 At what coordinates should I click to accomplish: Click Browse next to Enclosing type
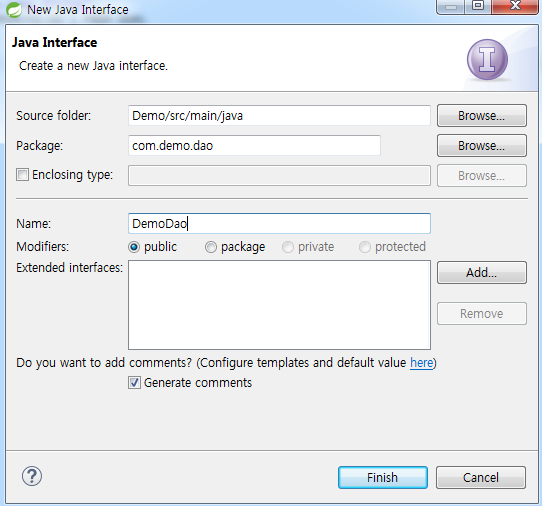[482, 176]
